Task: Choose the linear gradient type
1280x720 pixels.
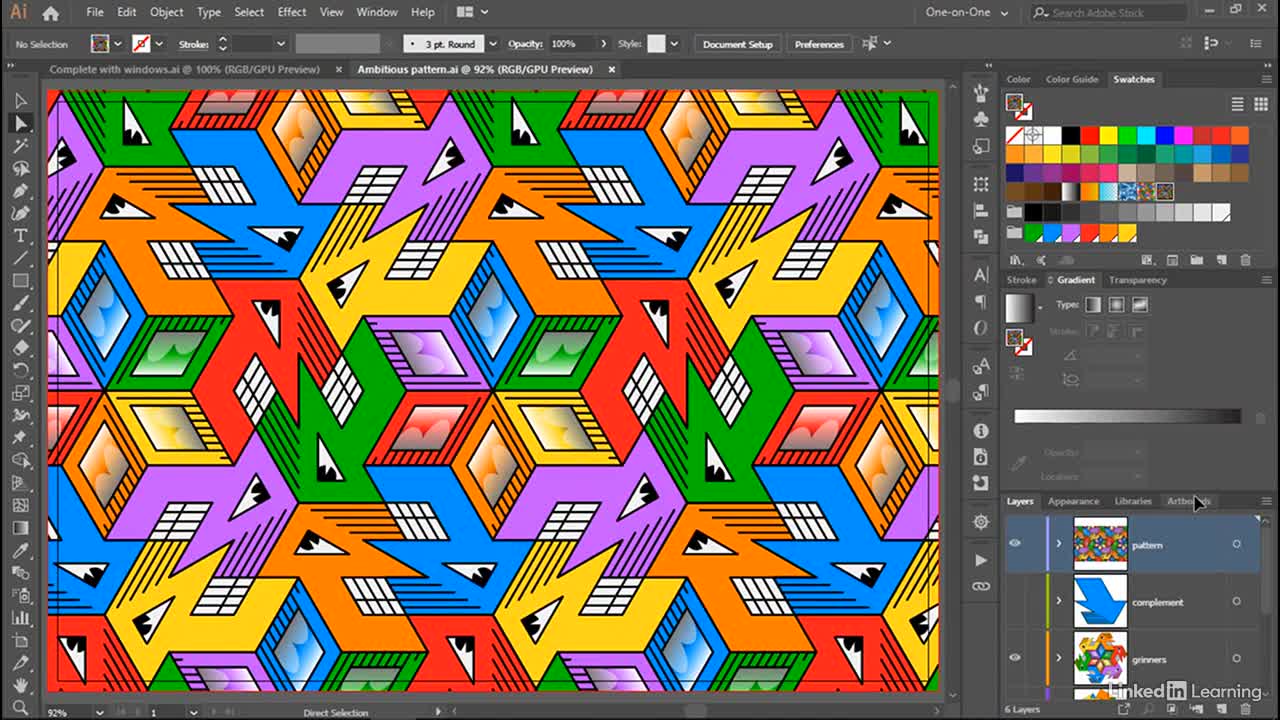Action: [1093, 305]
